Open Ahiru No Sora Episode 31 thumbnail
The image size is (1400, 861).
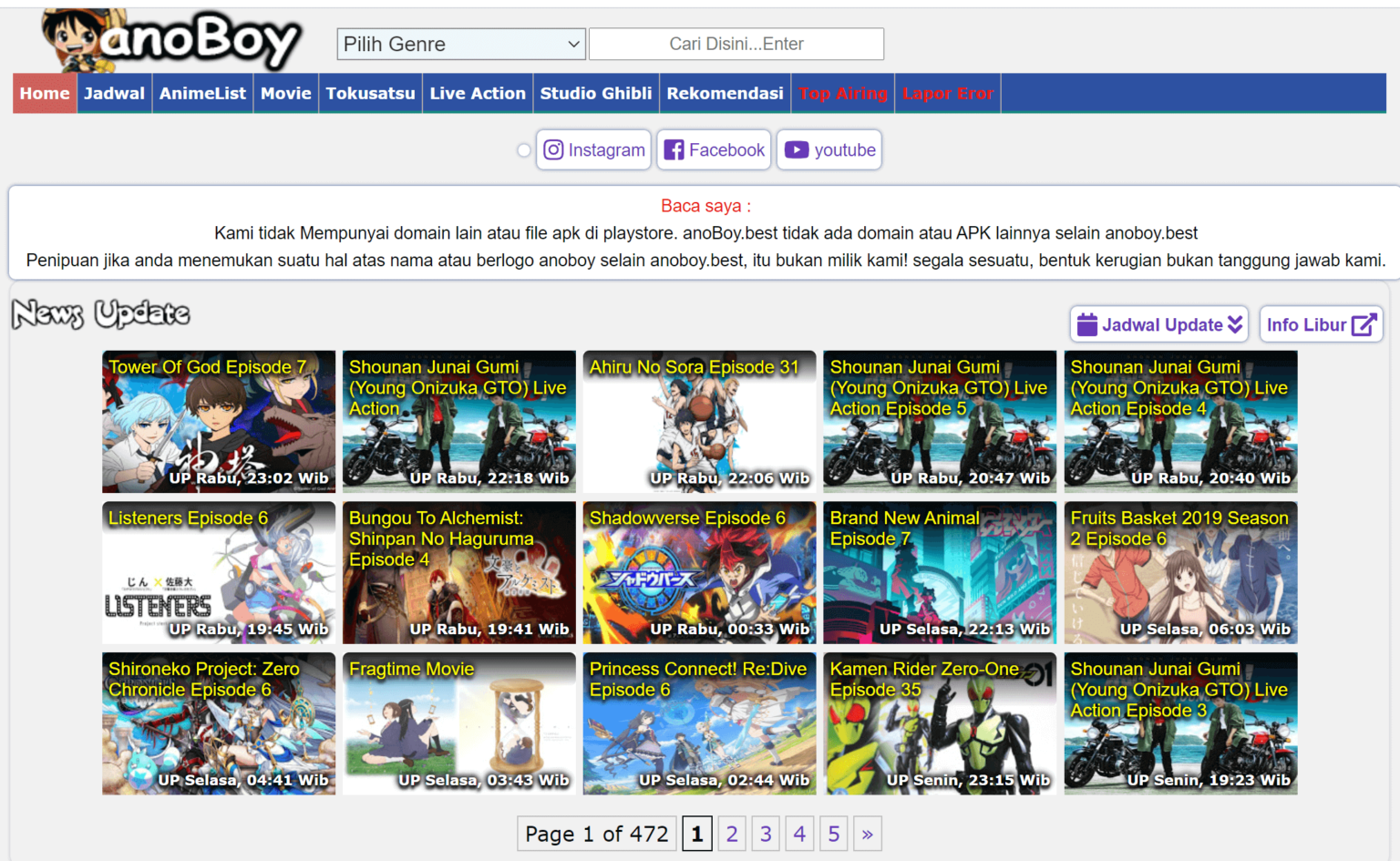(x=700, y=422)
